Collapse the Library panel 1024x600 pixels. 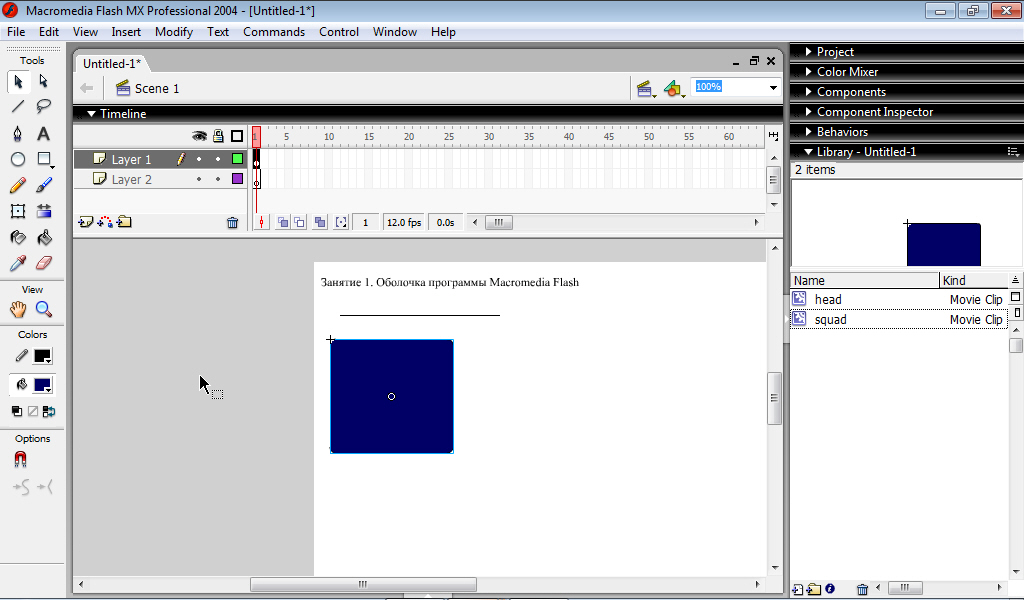pos(808,151)
